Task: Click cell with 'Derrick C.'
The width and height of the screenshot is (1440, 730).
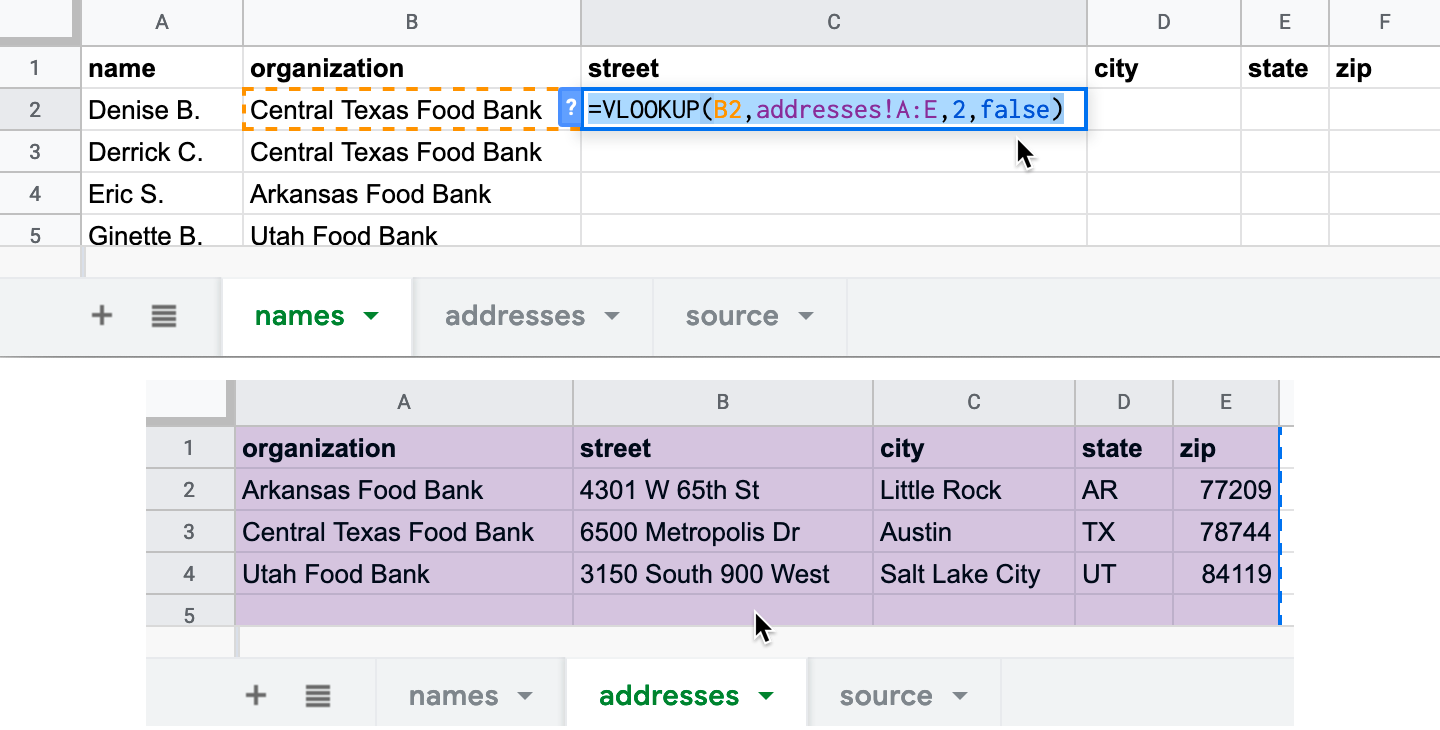Action: coord(162,152)
